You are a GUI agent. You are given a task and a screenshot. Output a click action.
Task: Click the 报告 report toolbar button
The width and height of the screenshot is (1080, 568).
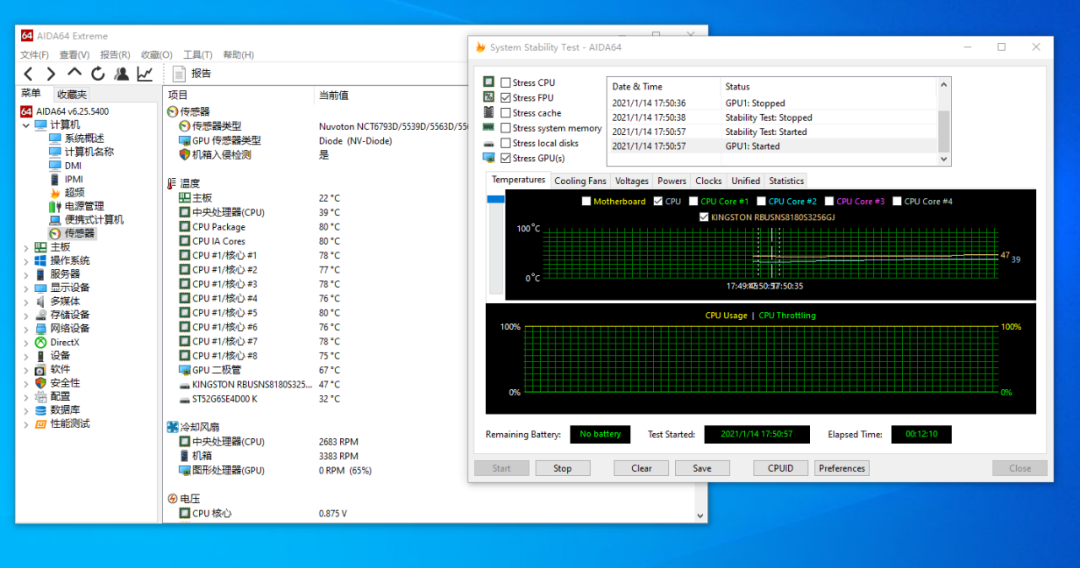191,74
